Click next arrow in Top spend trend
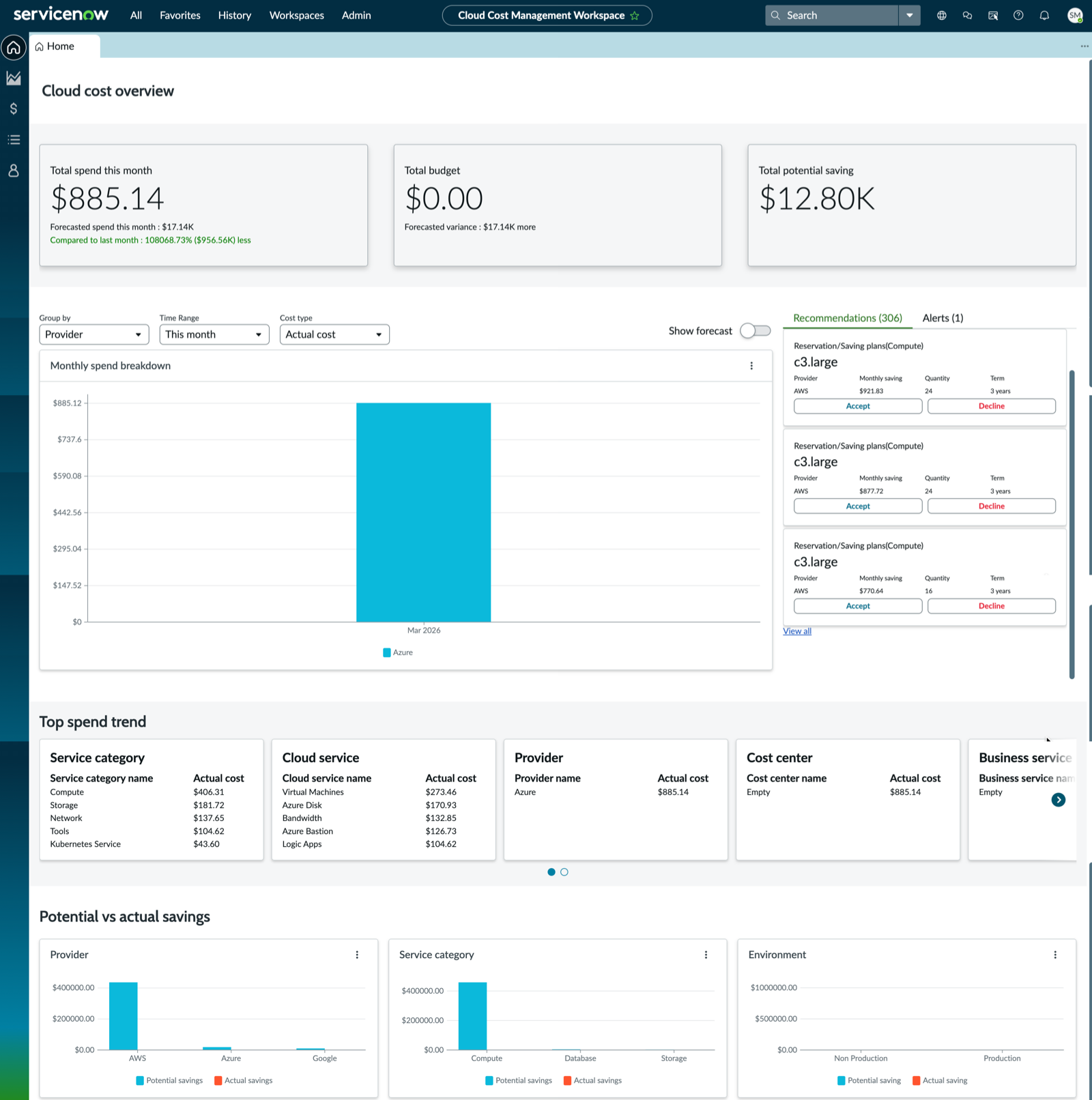This screenshot has height=1100, width=1092. click(1059, 800)
